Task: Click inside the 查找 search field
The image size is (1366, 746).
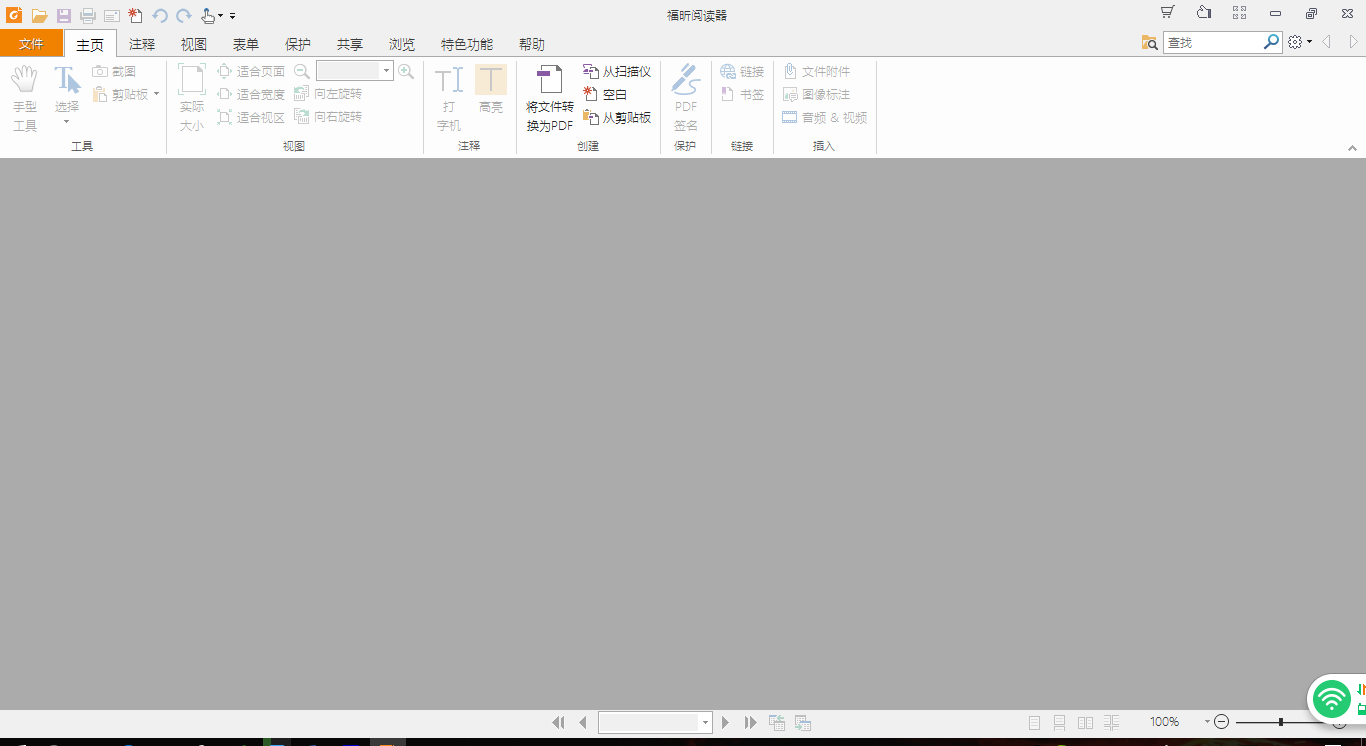Action: tap(1212, 42)
